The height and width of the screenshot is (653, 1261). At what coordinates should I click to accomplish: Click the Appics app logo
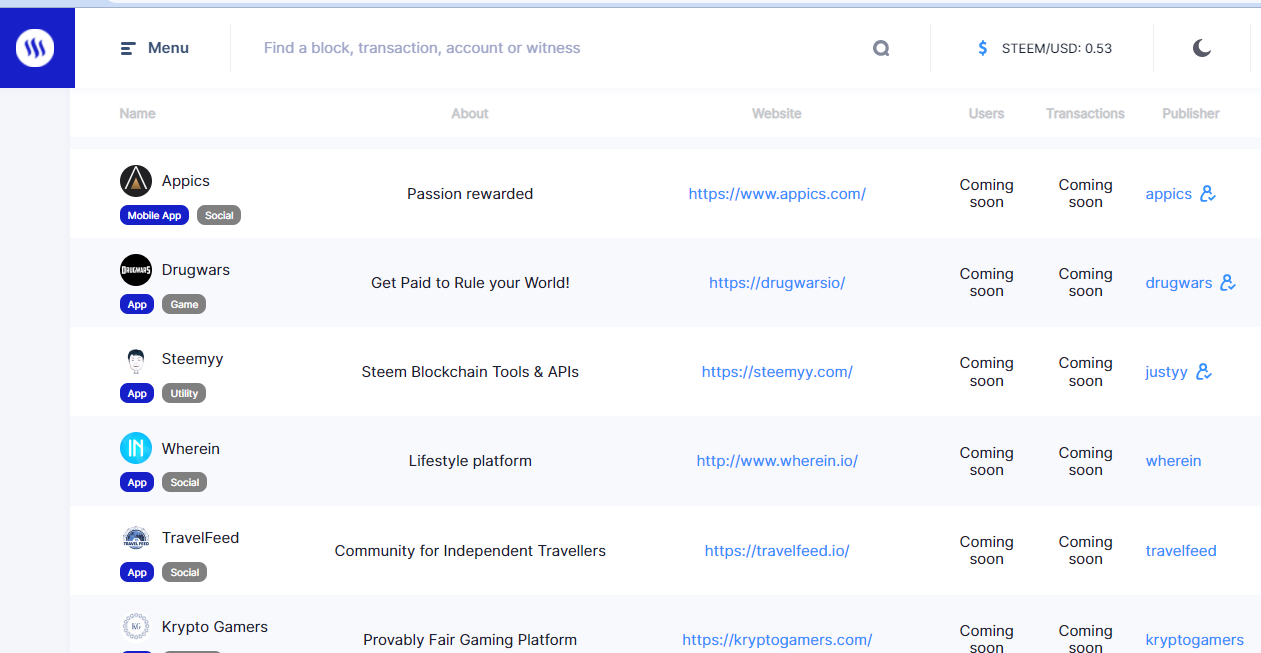coord(136,181)
